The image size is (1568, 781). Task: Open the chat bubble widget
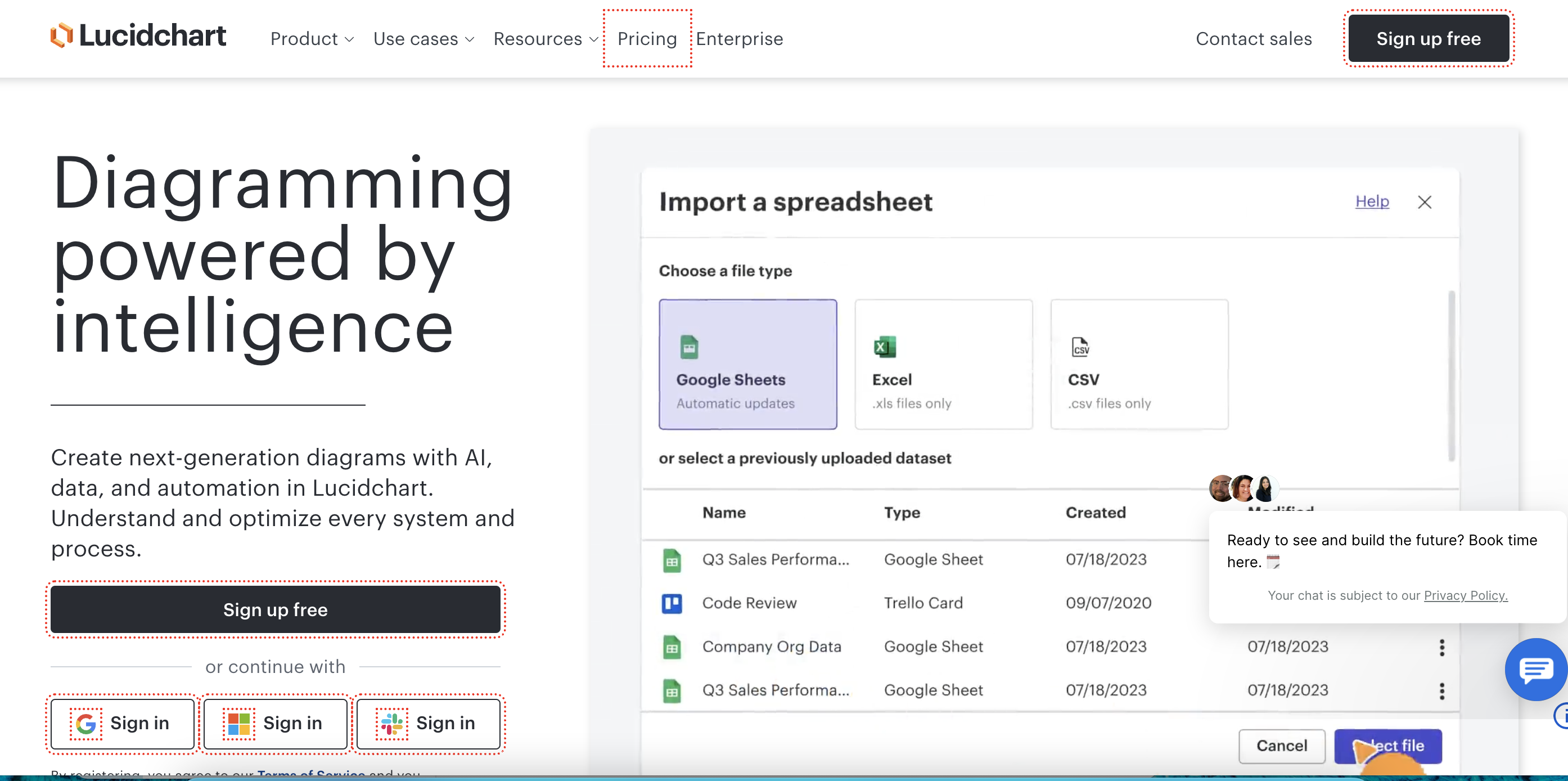[1535, 670]
